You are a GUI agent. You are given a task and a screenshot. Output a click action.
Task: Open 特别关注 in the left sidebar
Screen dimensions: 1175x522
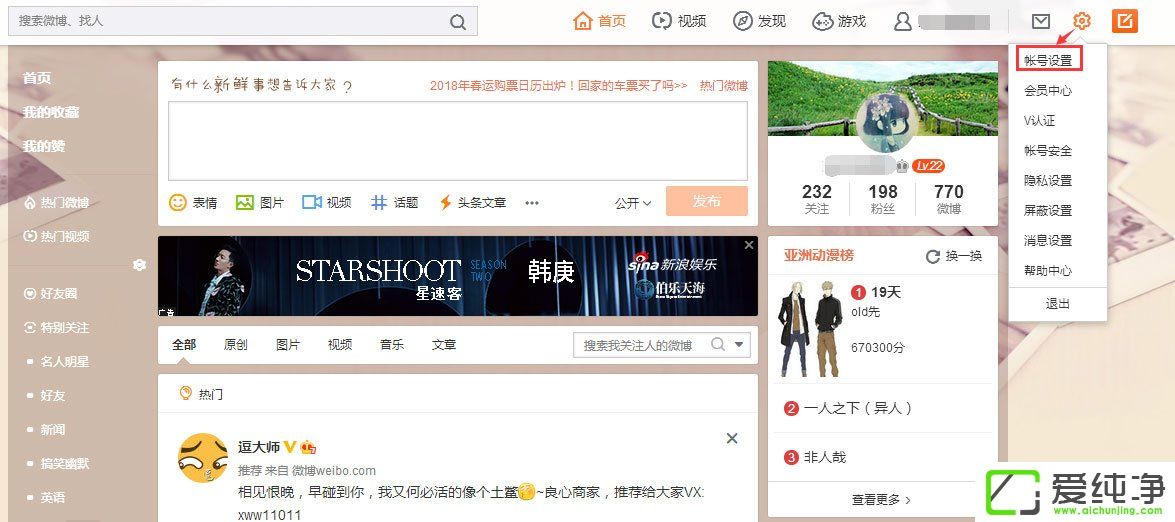click(64, 327)
